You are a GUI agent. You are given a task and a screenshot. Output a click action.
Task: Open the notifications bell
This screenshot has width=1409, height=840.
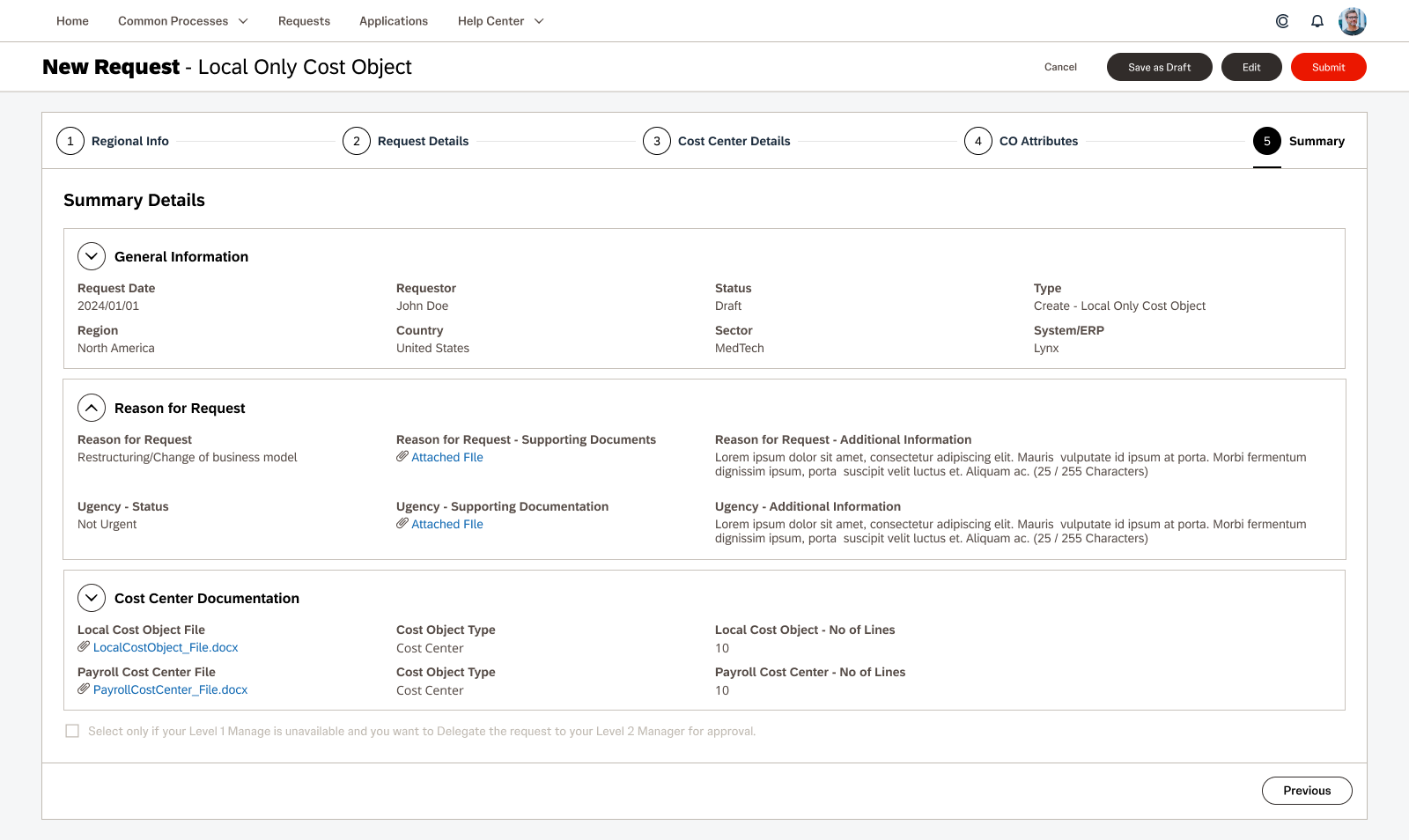(1317, 21)
